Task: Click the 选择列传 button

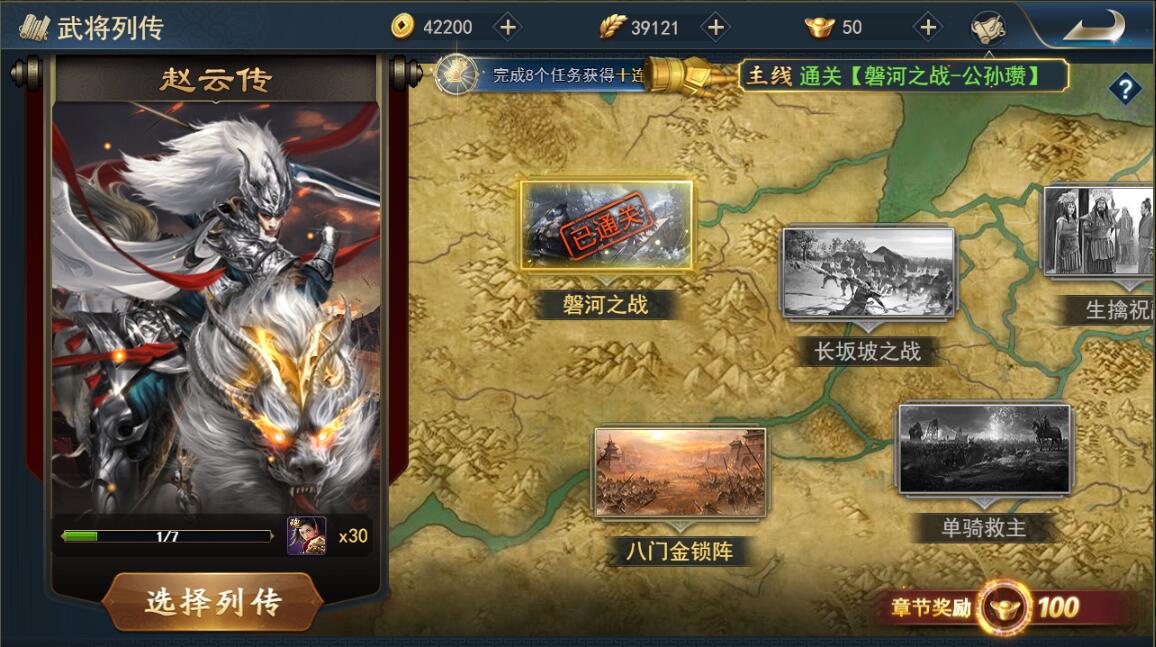Action: coord(213,602)
